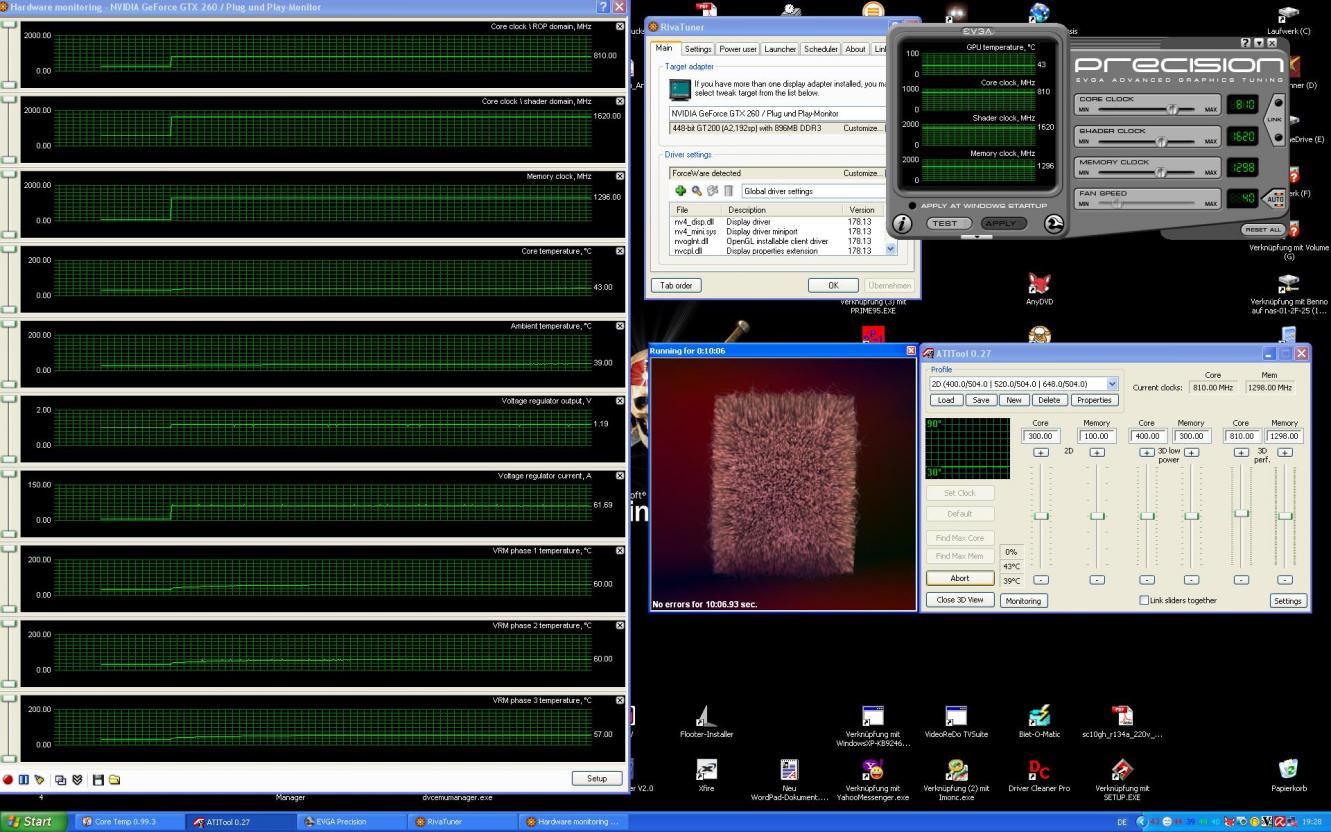
Task: Increase the 2D Core clock with plus button
Action: point(1041,452)
